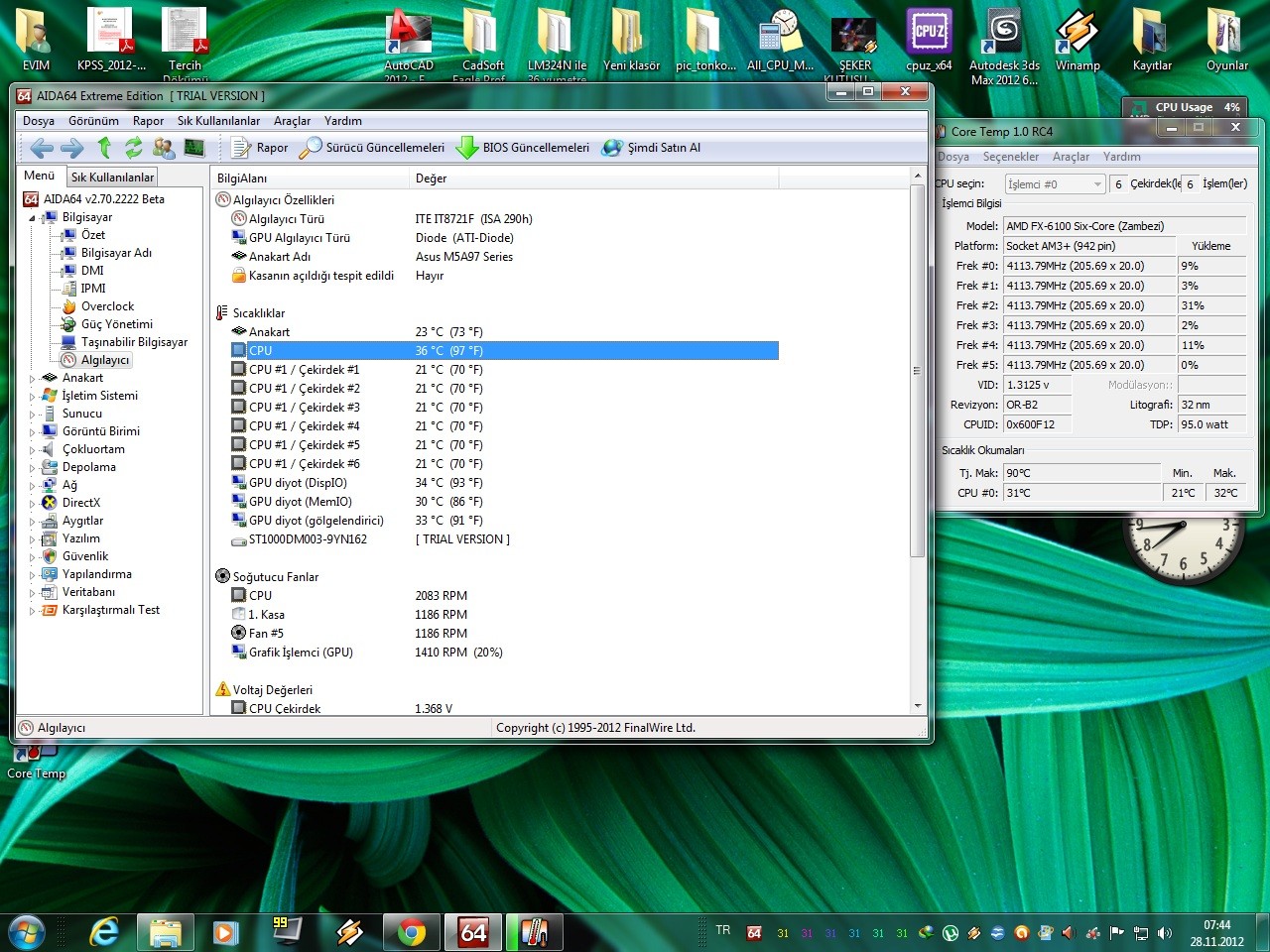Open BIOS Güncellemeleri from toolbar
The height and width of the screenshot is (952, 1270).
point(523,148)
